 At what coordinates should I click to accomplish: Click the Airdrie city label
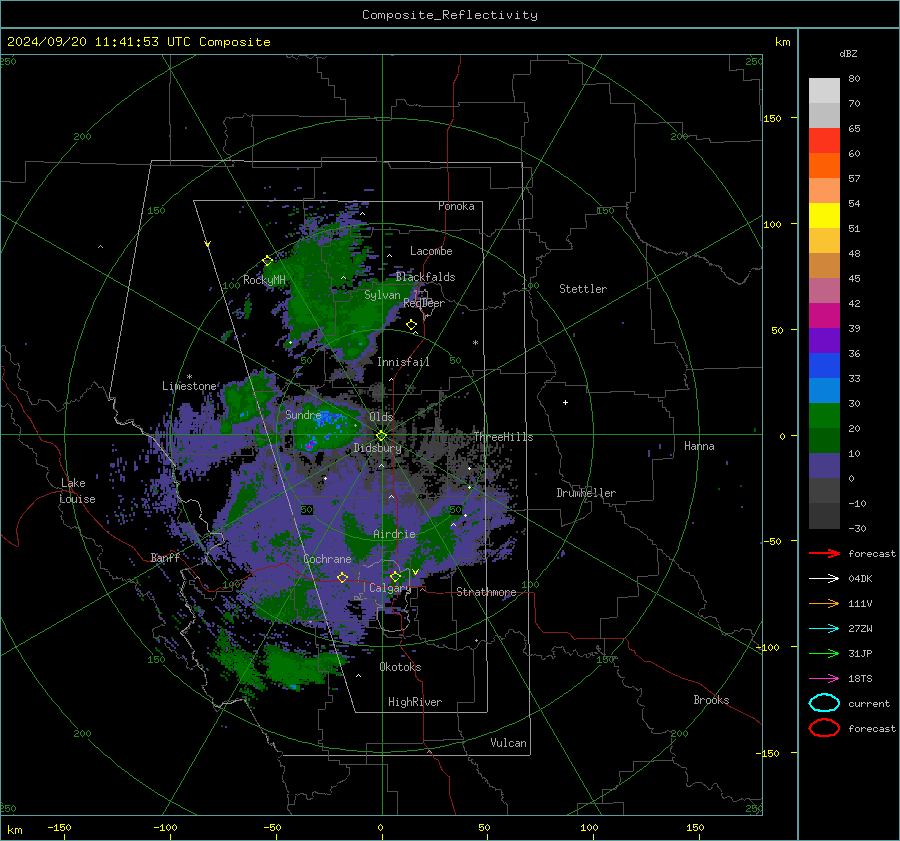[x=394, y=534]
